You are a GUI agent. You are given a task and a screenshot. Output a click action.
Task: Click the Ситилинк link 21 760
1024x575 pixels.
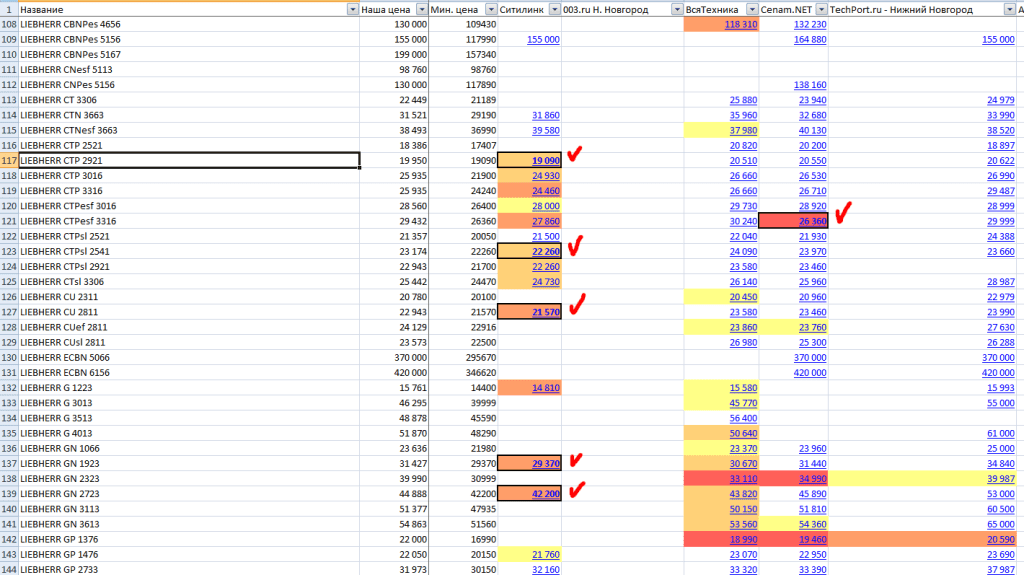click(x=545, y=555)
